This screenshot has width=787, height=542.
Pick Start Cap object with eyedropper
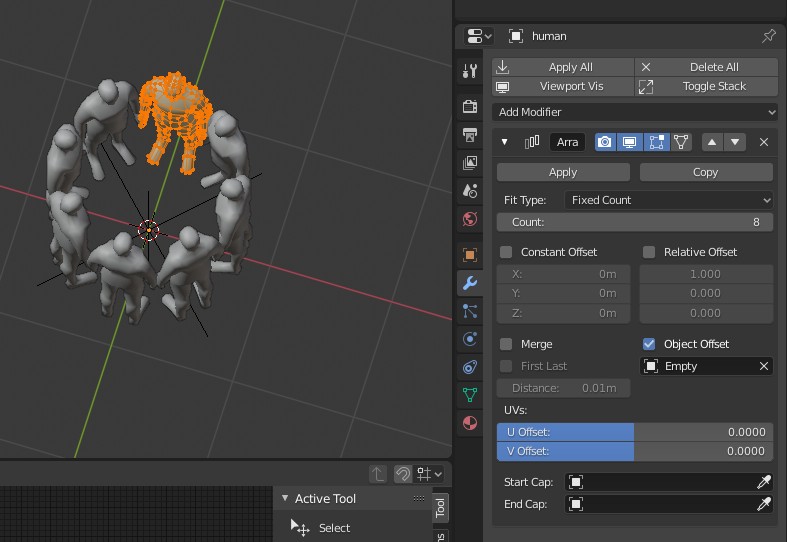pyautogui.click(x=764, y=482)
